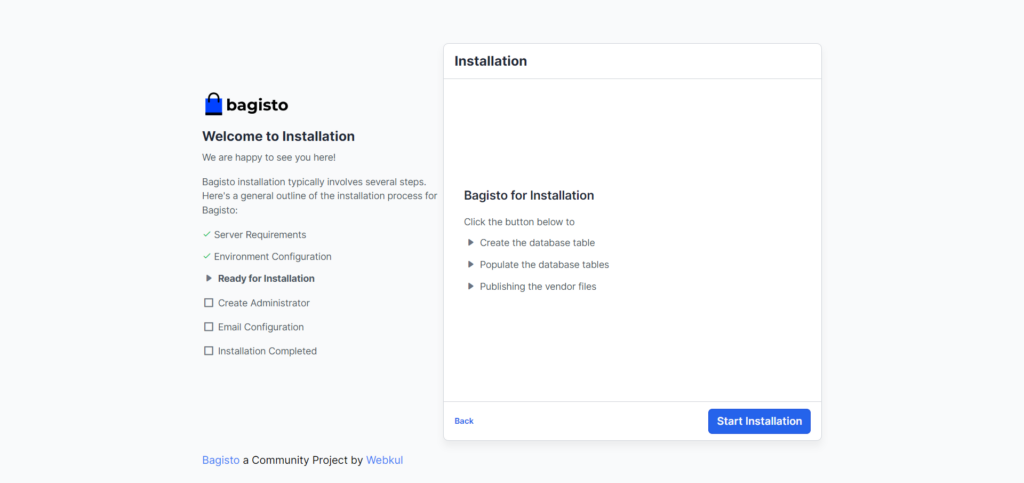Screen dimensions: 1024x483
Task: Click the arrow icon beside Ready for Installation
Action: pyautogui.click(x=209, y=279)
